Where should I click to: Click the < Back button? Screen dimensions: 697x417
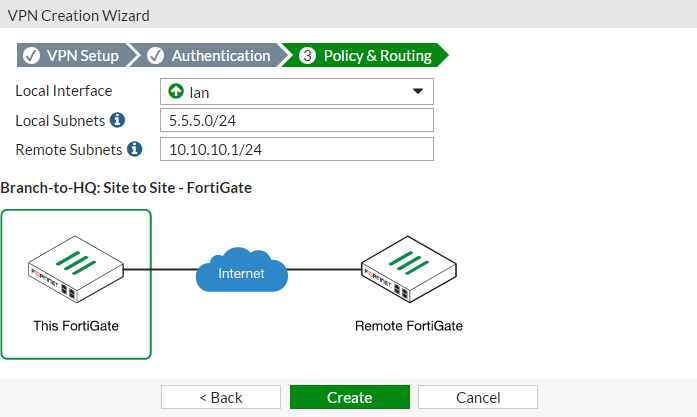click(221, 397)
